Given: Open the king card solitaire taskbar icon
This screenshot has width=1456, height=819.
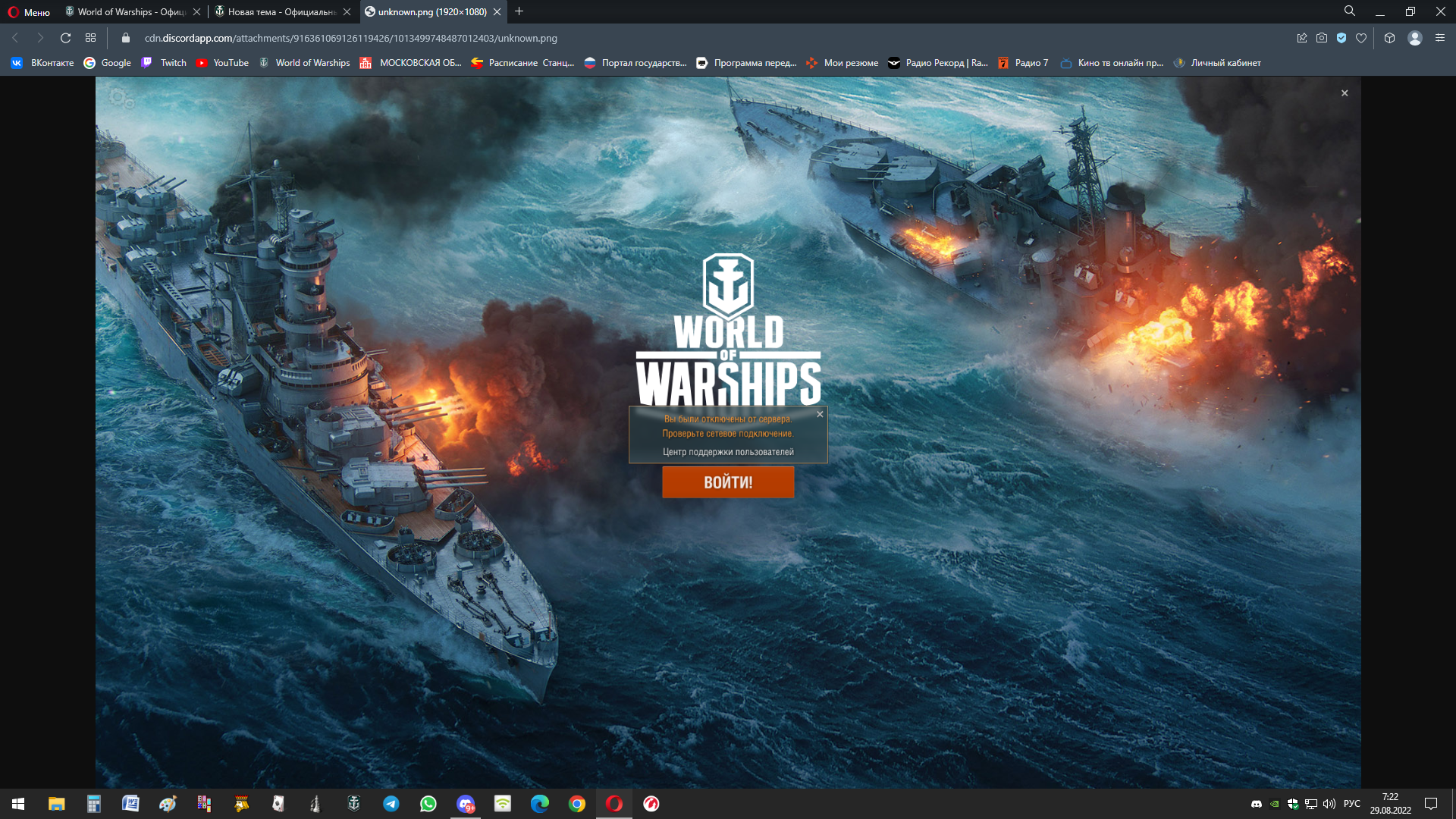Looking at the screenshot, I should coord(242,804).
